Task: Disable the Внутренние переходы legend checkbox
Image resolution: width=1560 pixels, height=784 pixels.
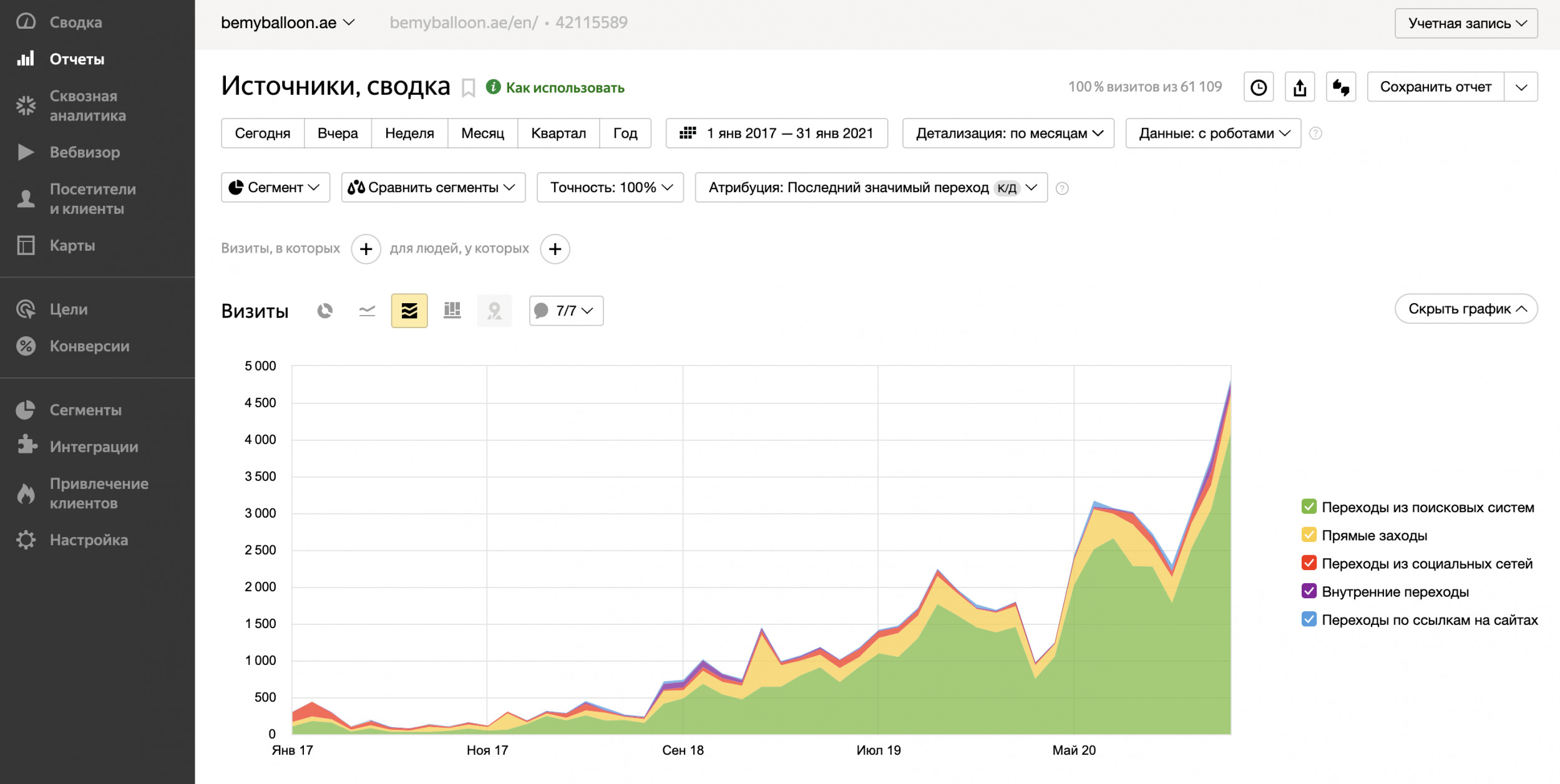Action: tap(1309, 591)
